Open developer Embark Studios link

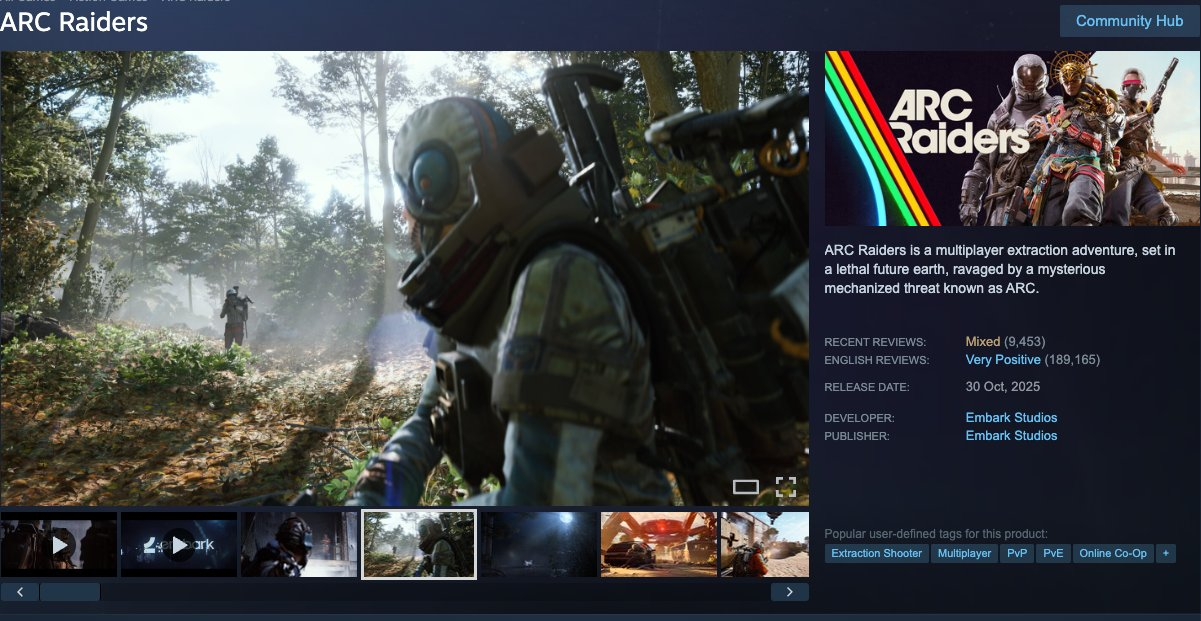tap(1011, 418)
